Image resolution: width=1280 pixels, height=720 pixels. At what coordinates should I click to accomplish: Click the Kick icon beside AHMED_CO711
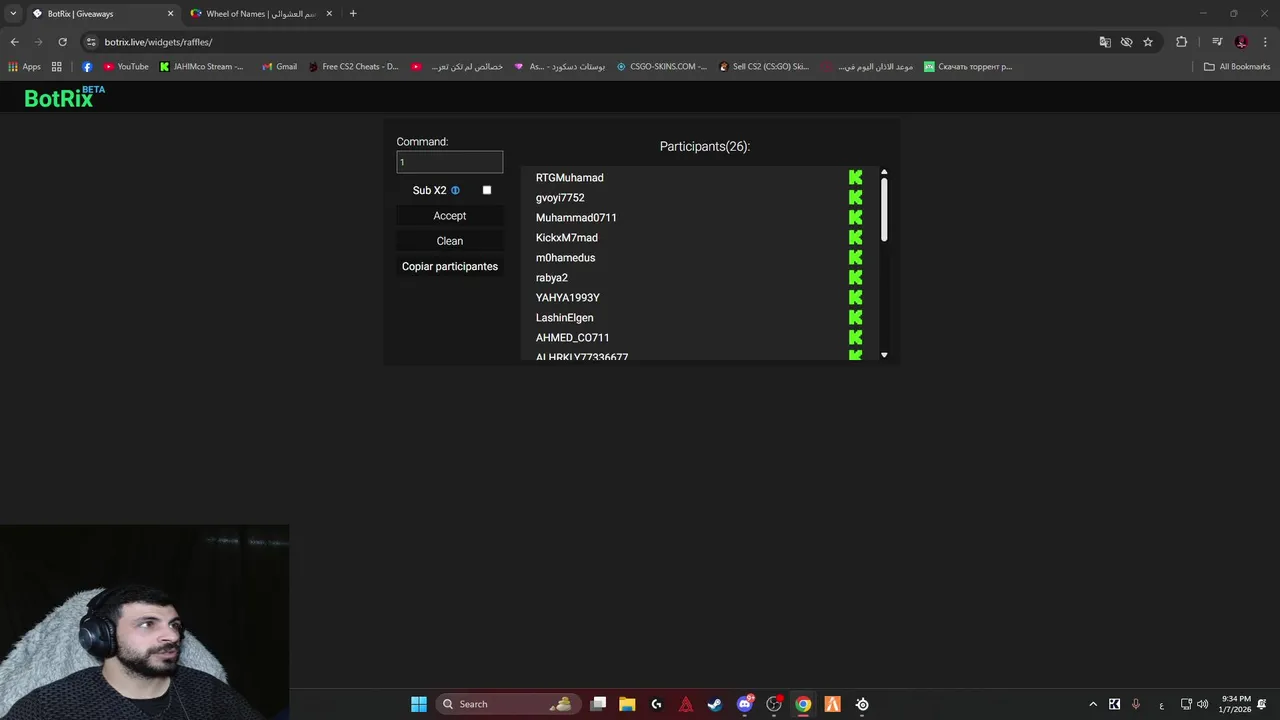pos(855,337)
